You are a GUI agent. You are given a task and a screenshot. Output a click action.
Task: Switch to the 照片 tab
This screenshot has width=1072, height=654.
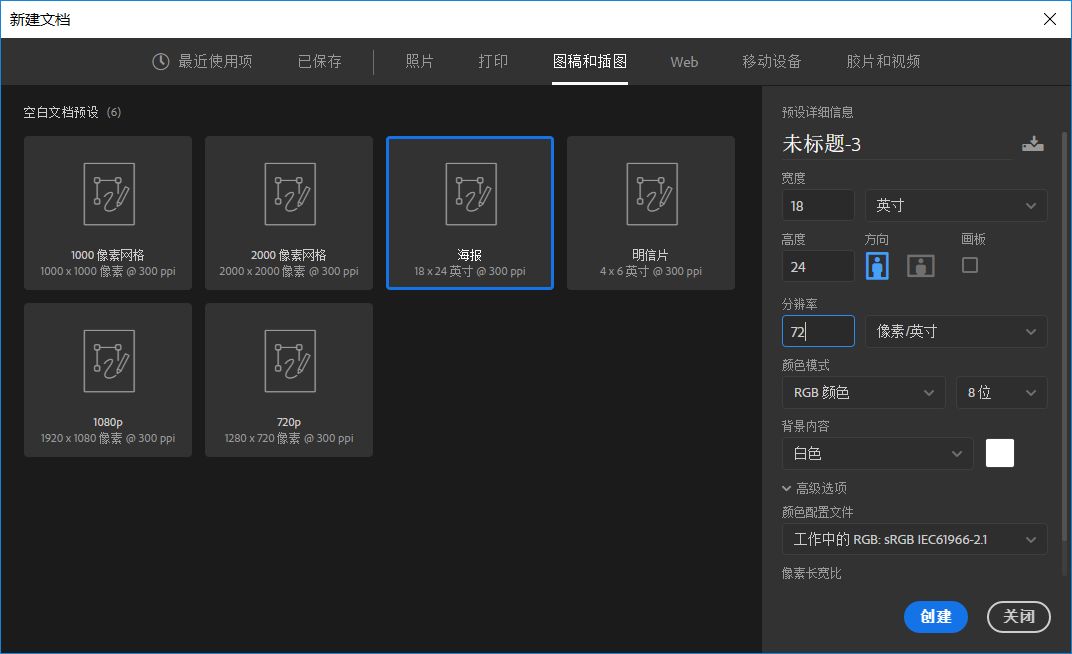pyautogui.click(x=420, y=62)
